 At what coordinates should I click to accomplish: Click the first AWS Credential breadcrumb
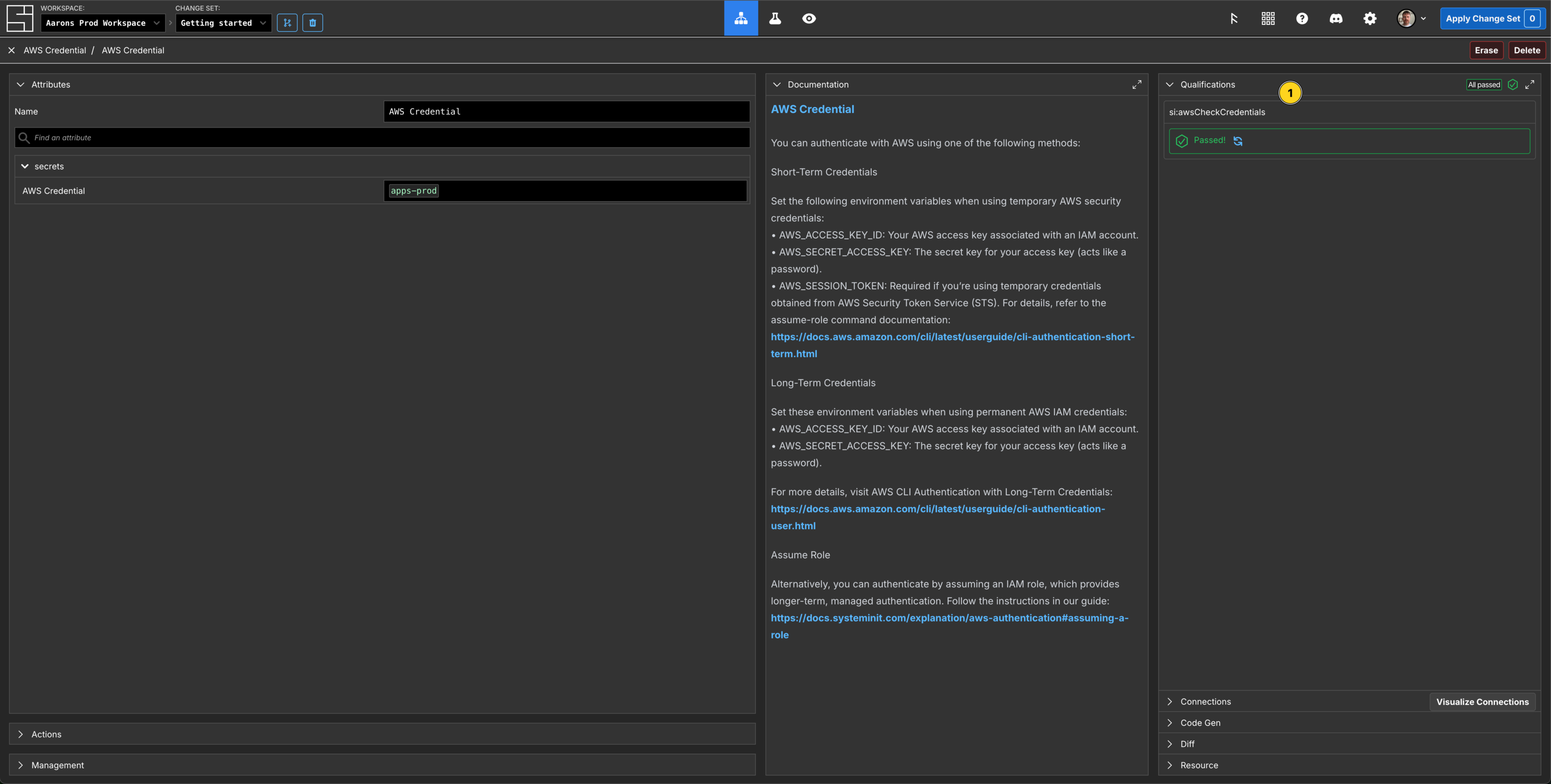point(55,50)
